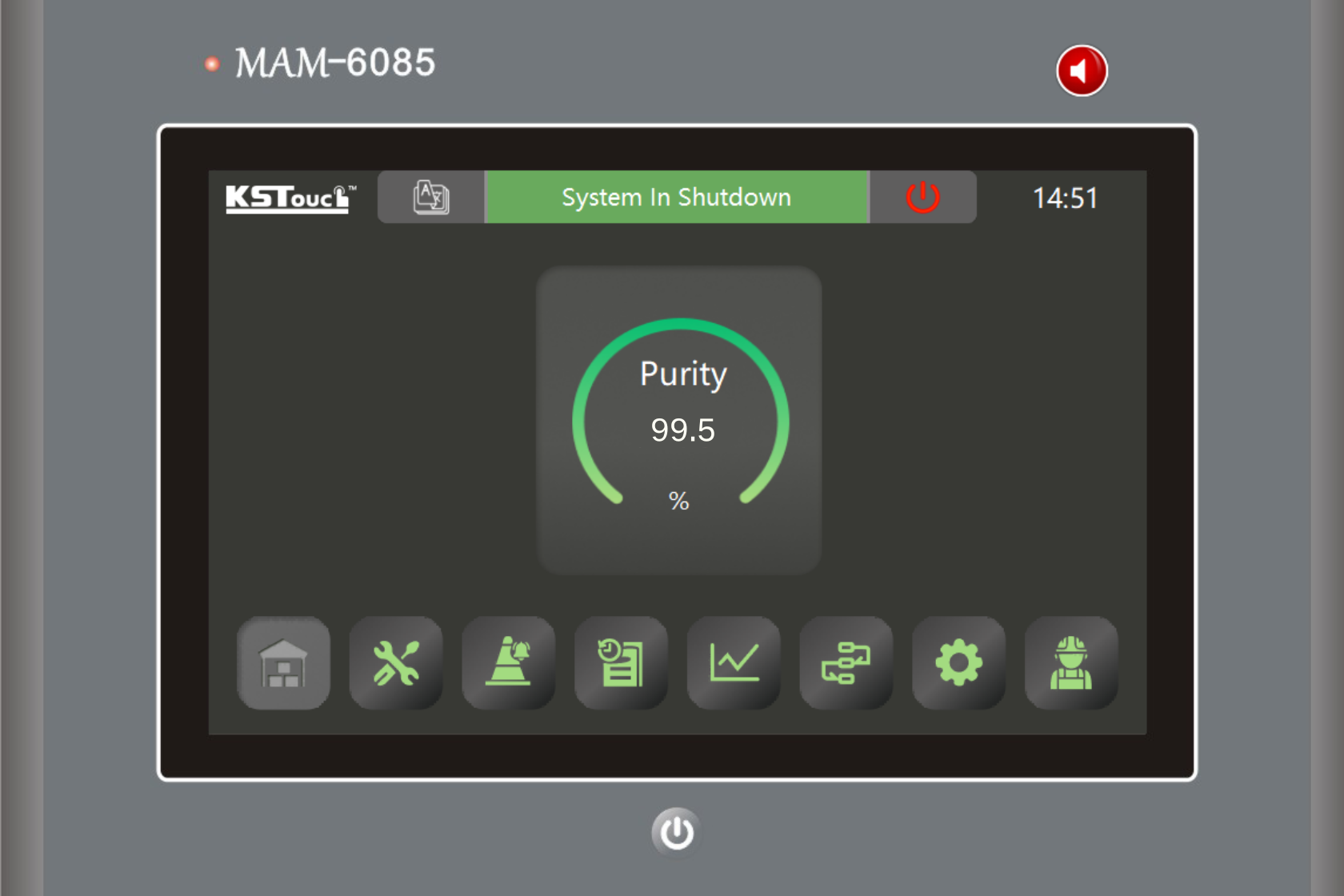Open maintenance via wrench and screwdriver icon
This screenshot has height=896, width=1344.
396,663
